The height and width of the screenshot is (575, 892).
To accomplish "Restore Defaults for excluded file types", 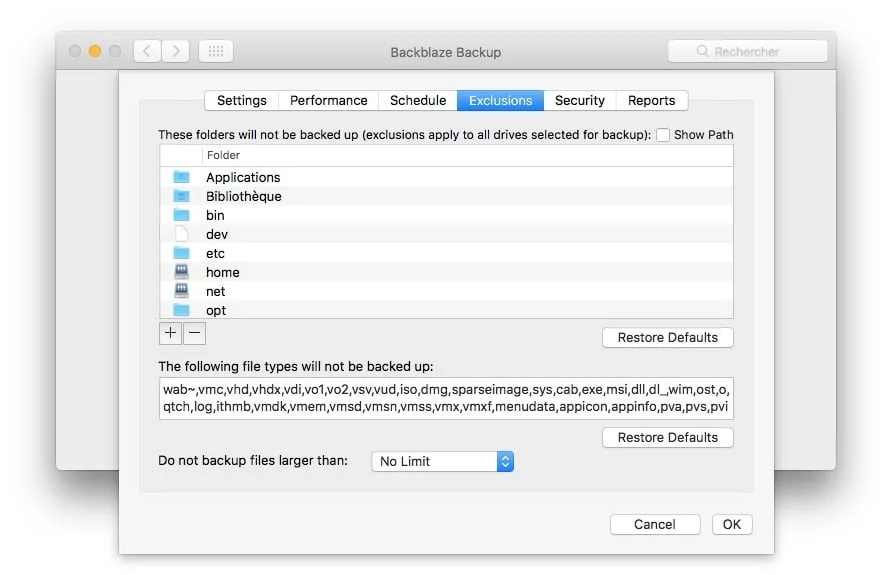I will 668,437.
